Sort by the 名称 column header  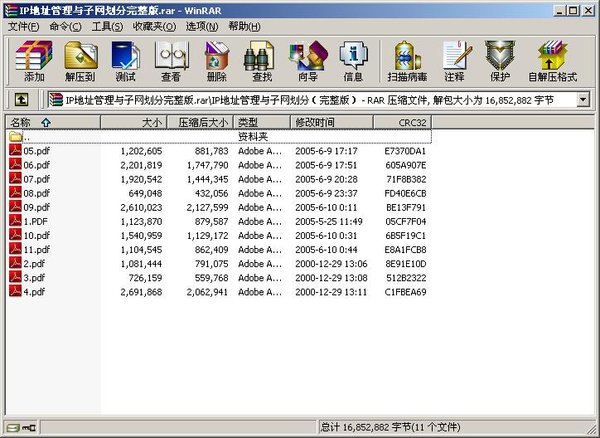tap(53, 122)
